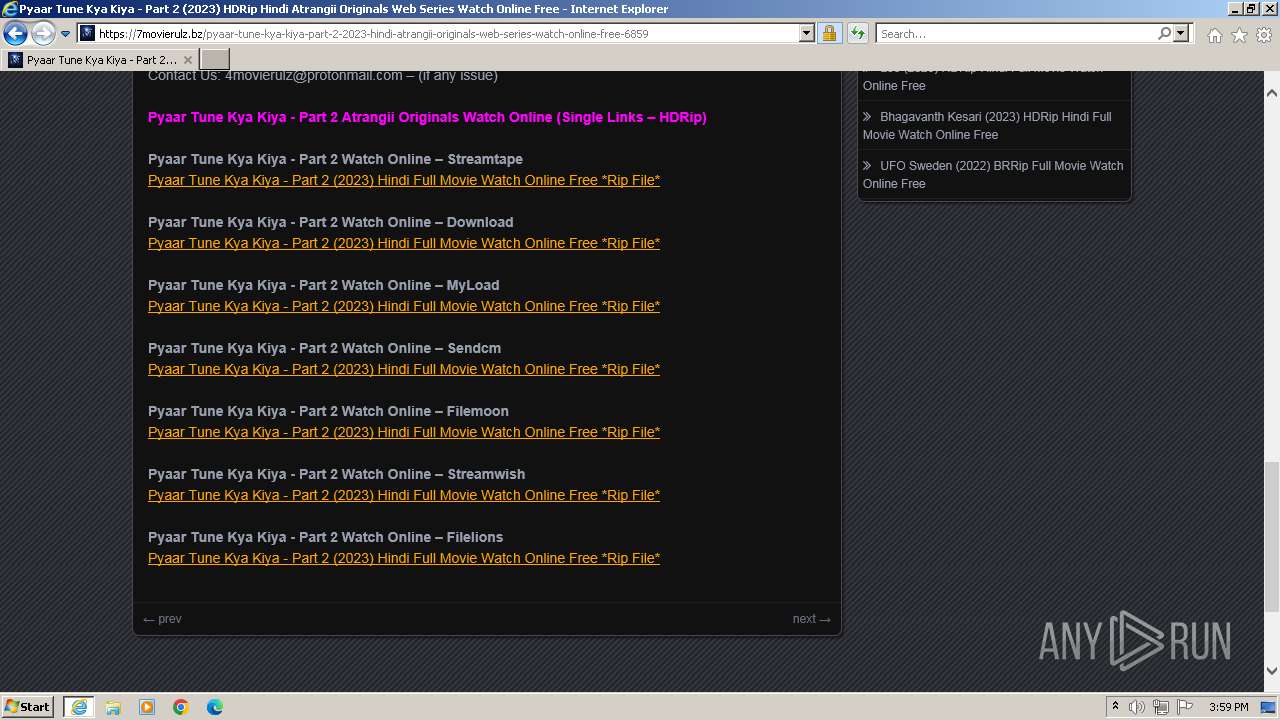
Task: Launch Microsoft Edge from taskbar
Action: tap(215, 707)
